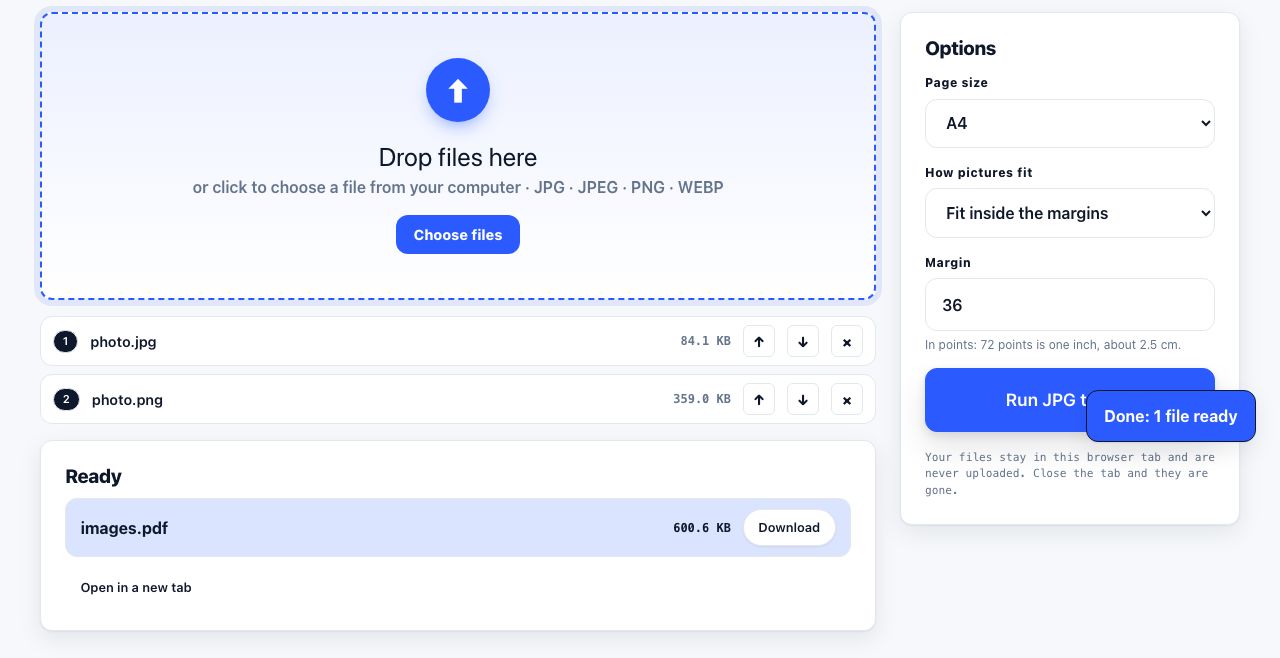Open the PDF in a new tab

[x=136, y=587]
